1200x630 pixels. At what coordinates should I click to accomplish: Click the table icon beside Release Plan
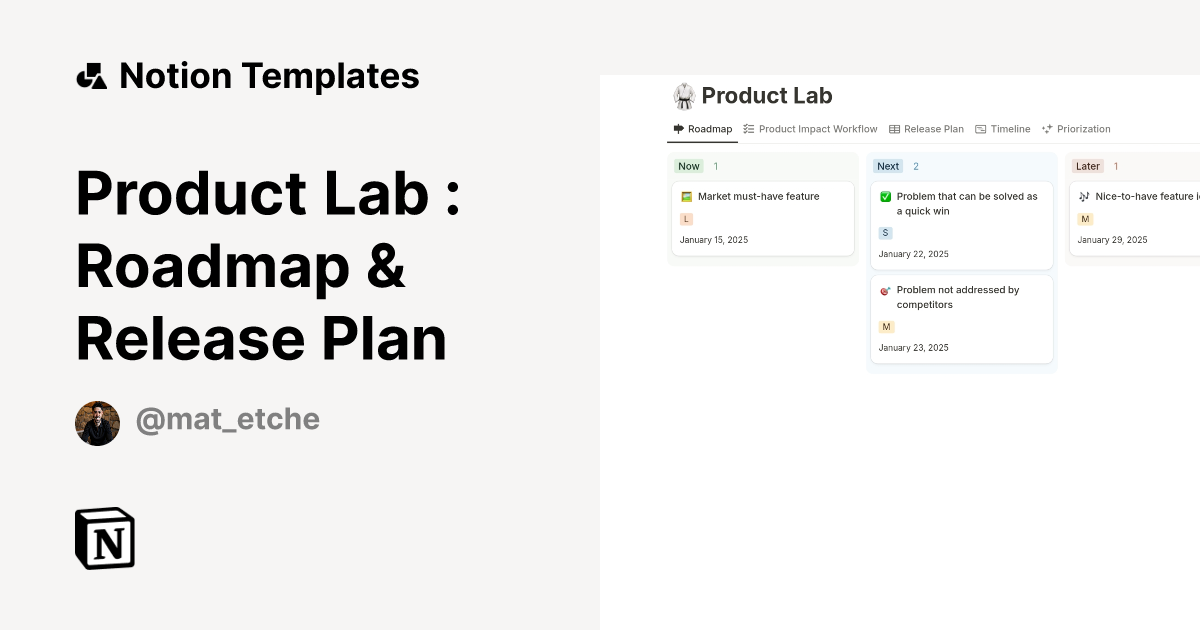(893, 128)
